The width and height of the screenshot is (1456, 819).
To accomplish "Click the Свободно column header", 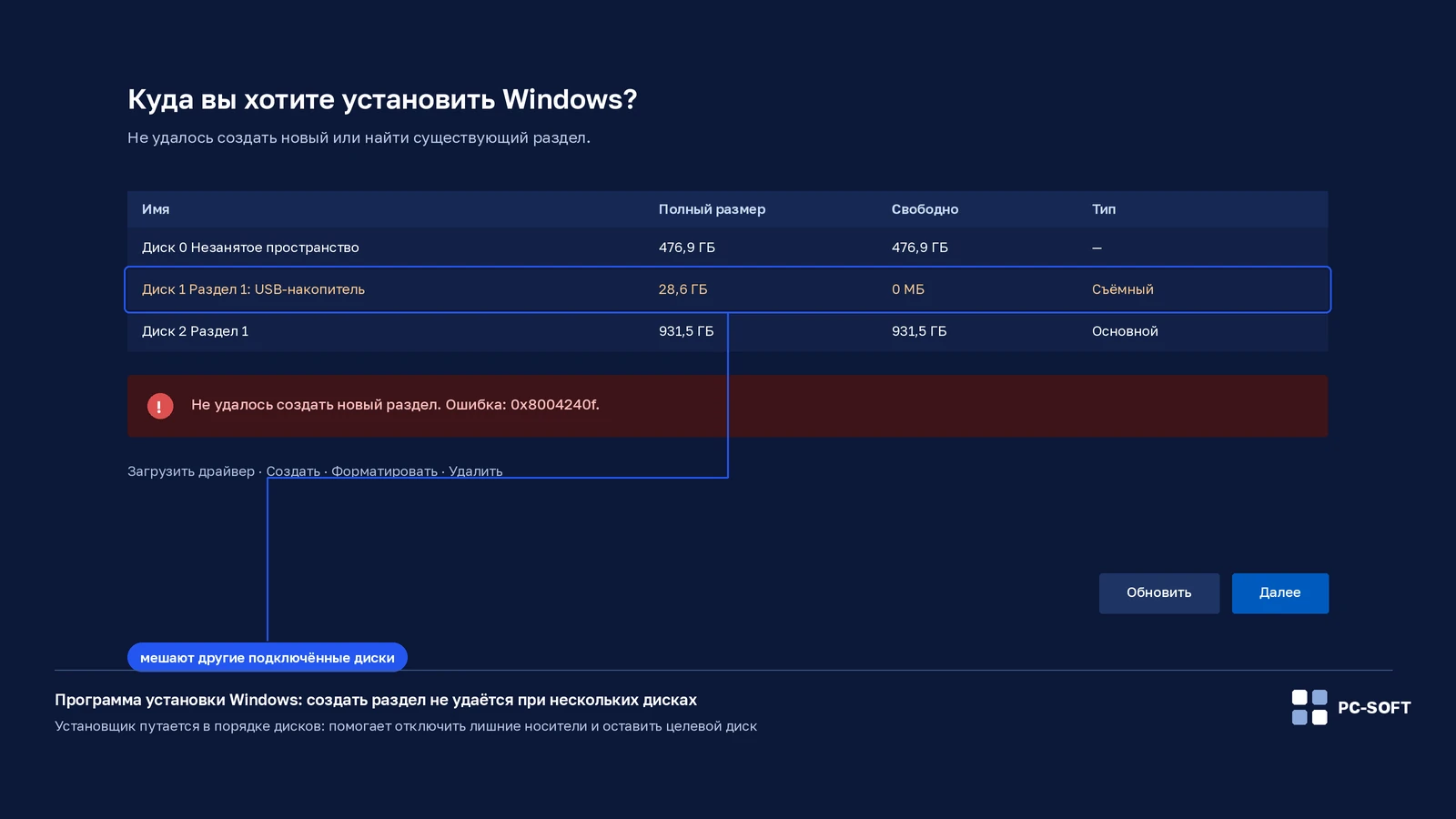I will pyautogui.click(x=925, y=209).
